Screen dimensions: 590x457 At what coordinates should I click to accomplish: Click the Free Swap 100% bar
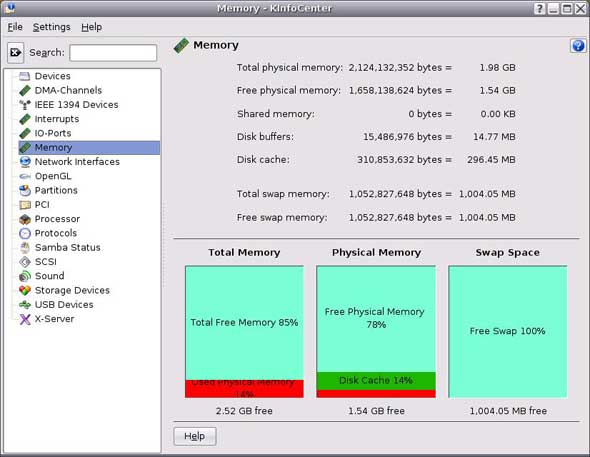click(508, 331)
